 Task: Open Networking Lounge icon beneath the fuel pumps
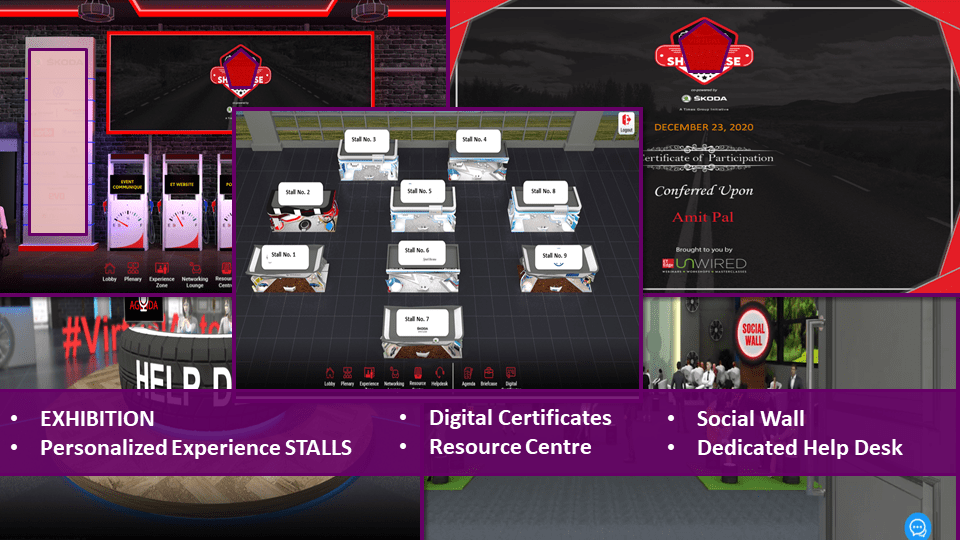tap(194, 271)
